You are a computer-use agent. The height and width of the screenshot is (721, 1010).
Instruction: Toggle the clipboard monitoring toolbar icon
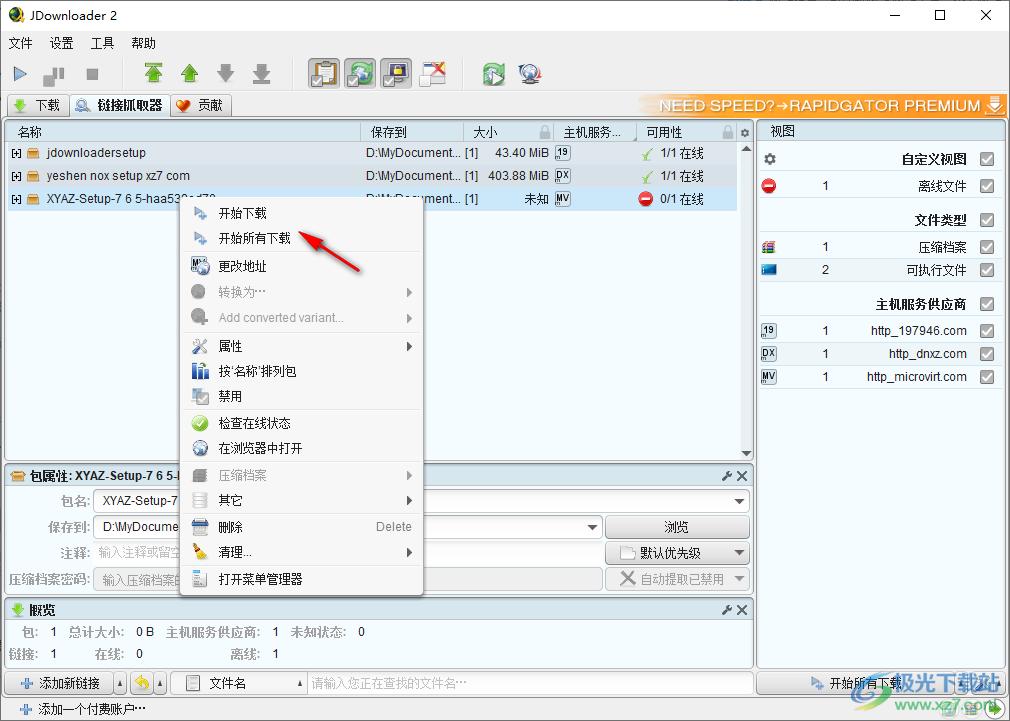324,73
